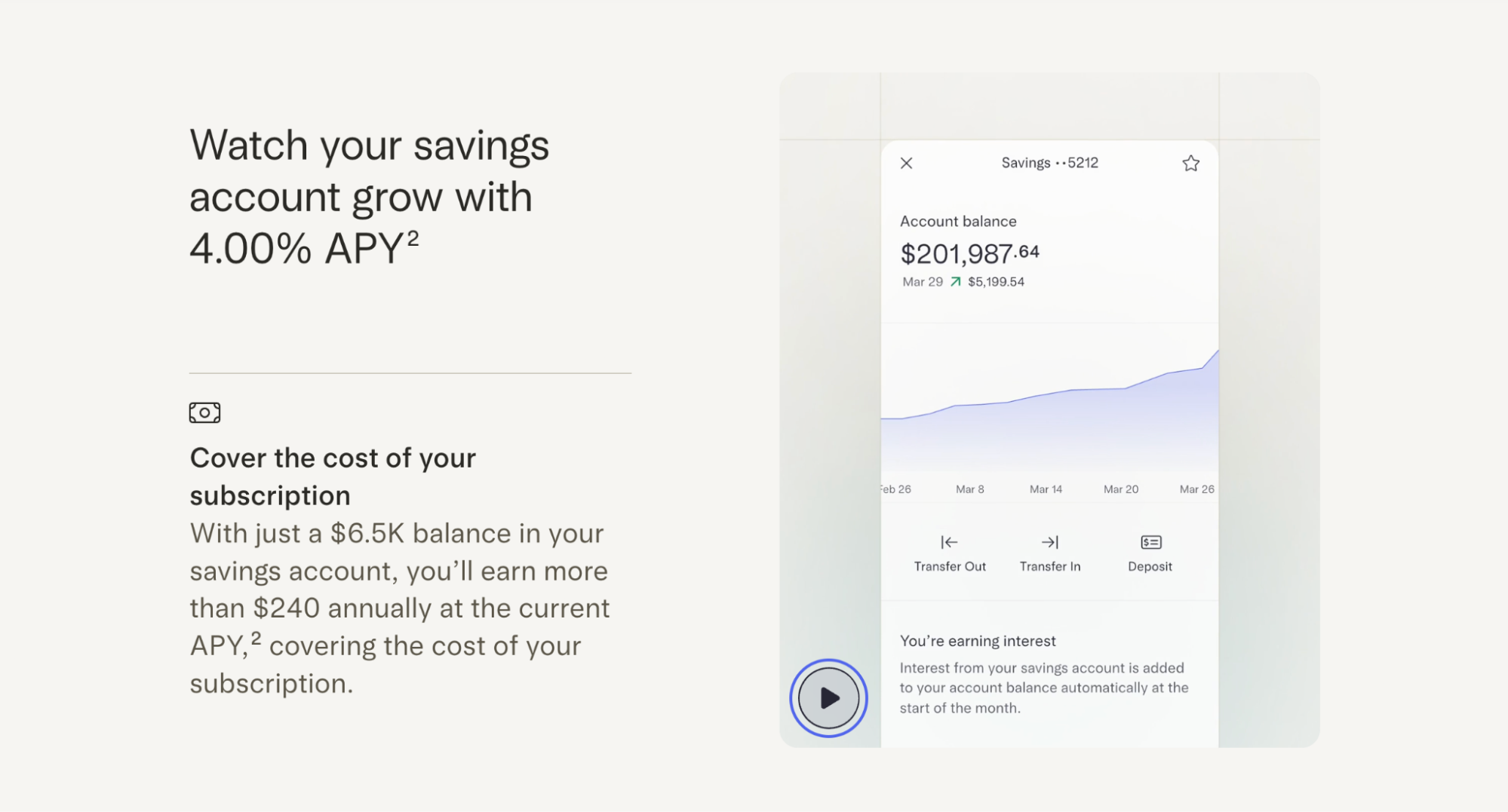Open footnote 2 beside 4.00% APY headline
The image size is (1508, 812).
(x=413, y=238)
